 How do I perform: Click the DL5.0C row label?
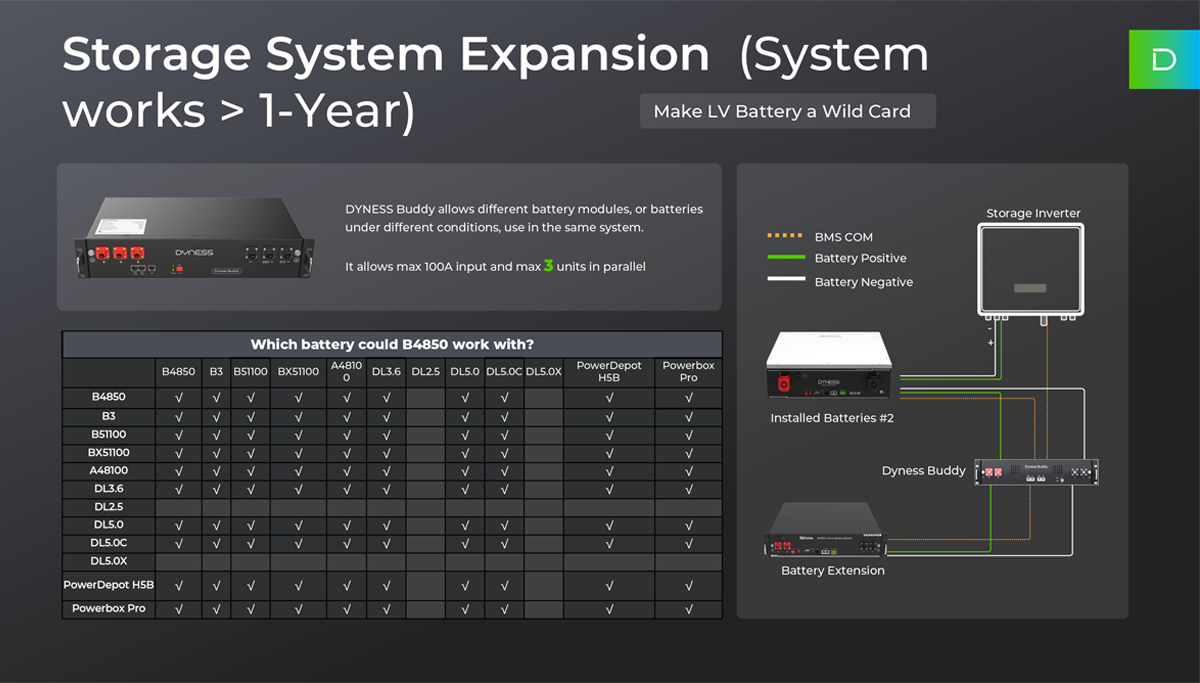coord(108,543)
